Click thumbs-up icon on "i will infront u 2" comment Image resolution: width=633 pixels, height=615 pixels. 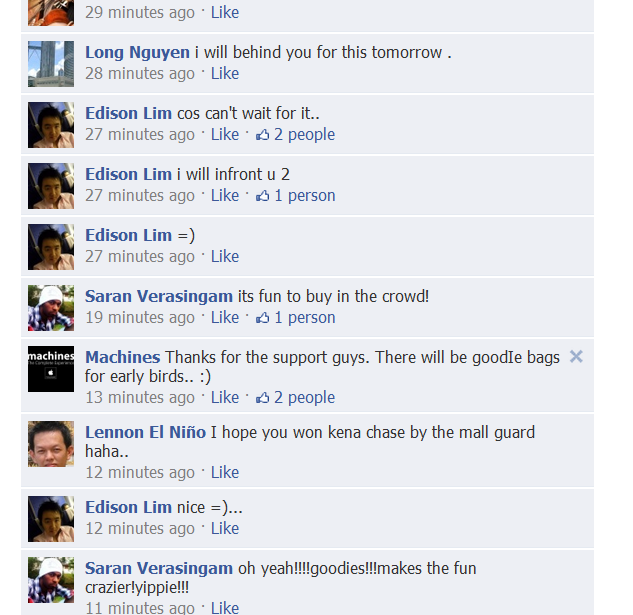click(262, 196)
